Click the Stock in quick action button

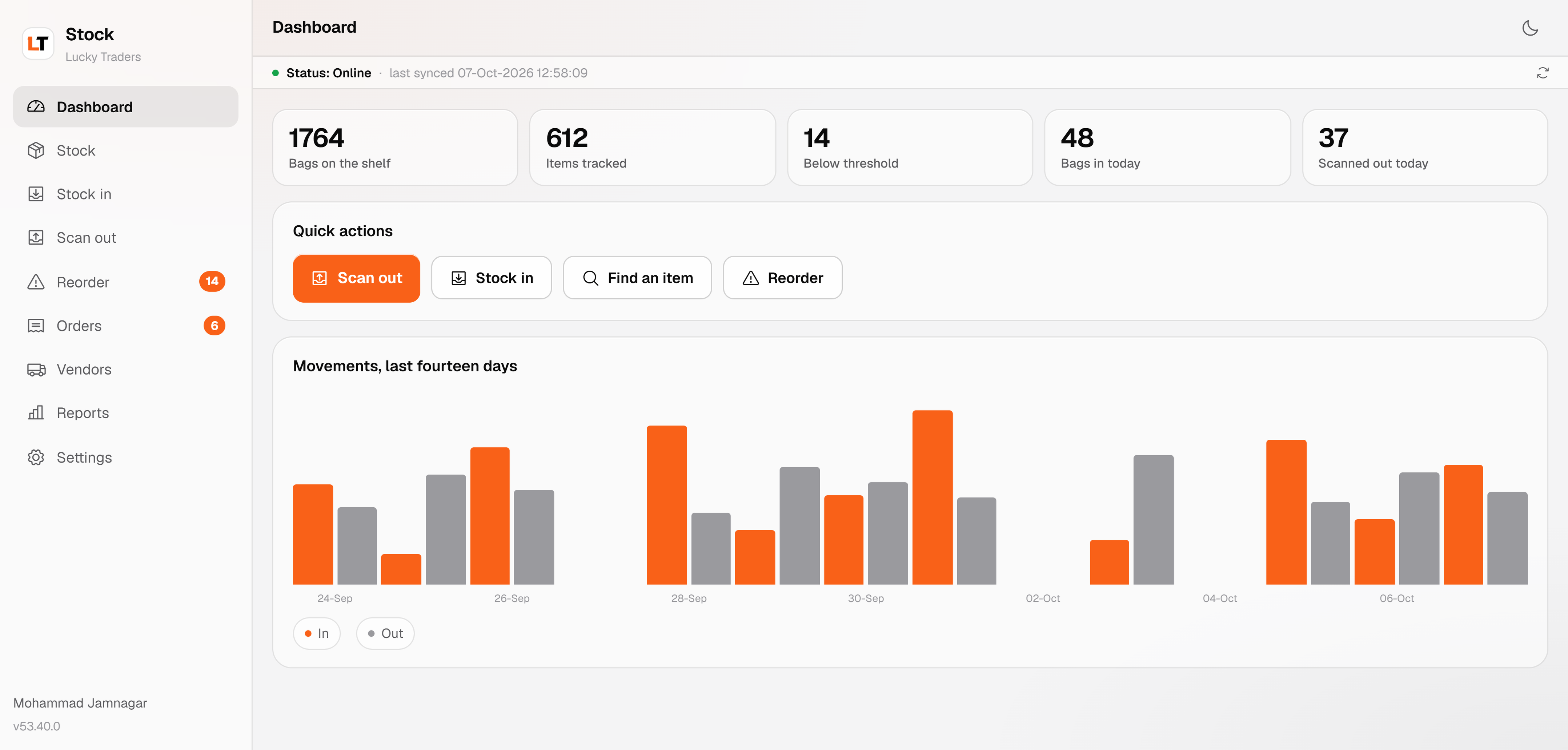point(491,278)
